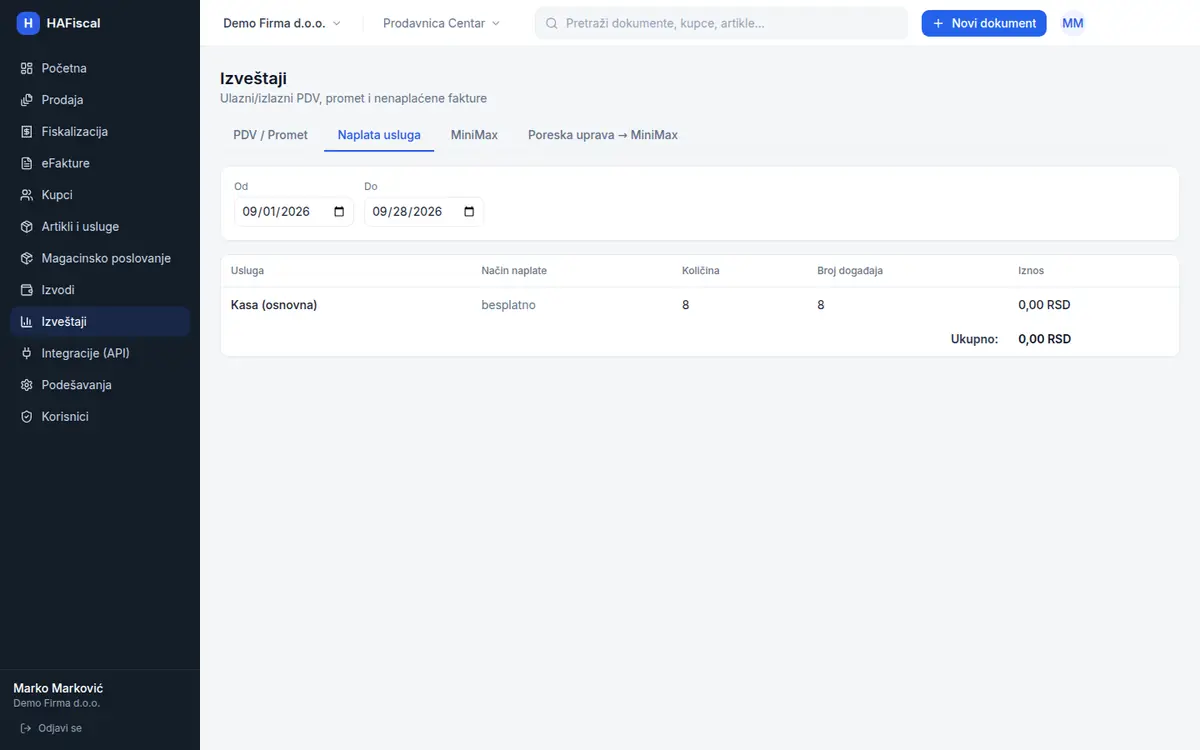Viewport: 1200px width, 750px height.
Task: Click the Broj događaja column header
Action: [x=850, y=271]
